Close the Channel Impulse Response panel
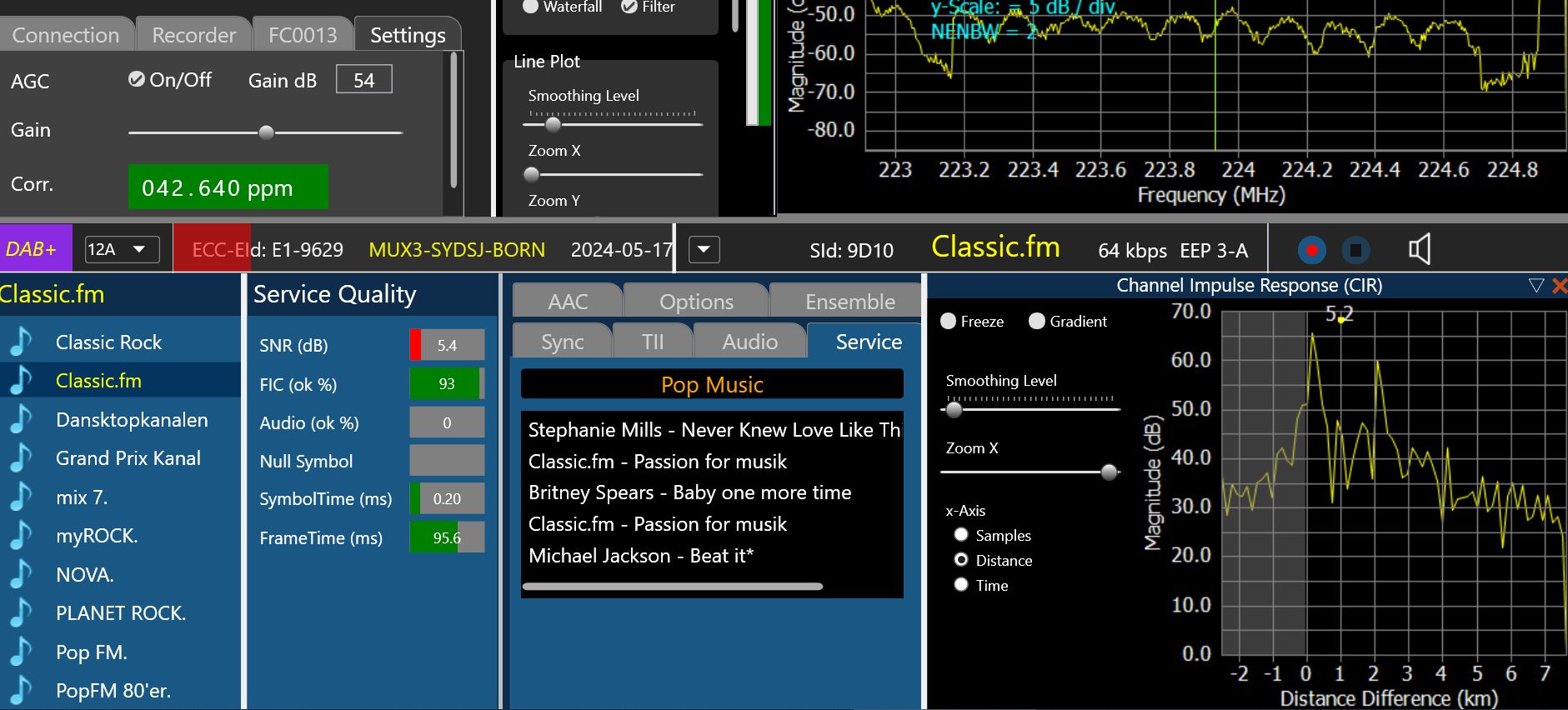 (1559, 286)
